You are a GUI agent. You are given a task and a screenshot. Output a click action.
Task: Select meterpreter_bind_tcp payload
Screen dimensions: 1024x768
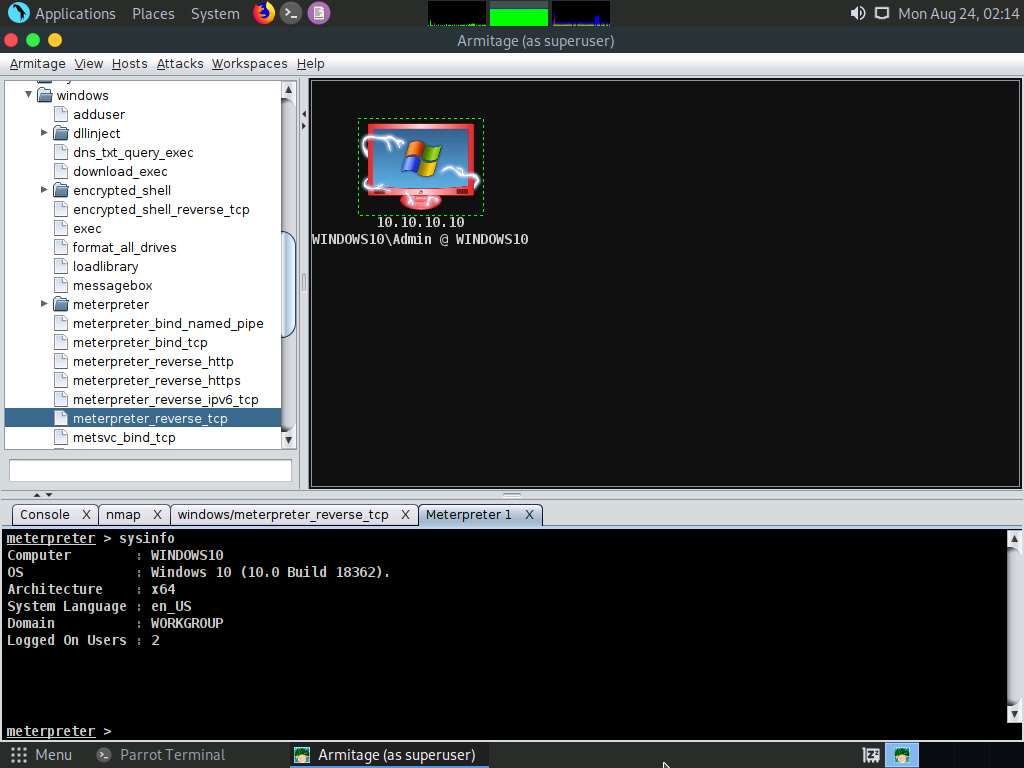(x=140, y=342)
